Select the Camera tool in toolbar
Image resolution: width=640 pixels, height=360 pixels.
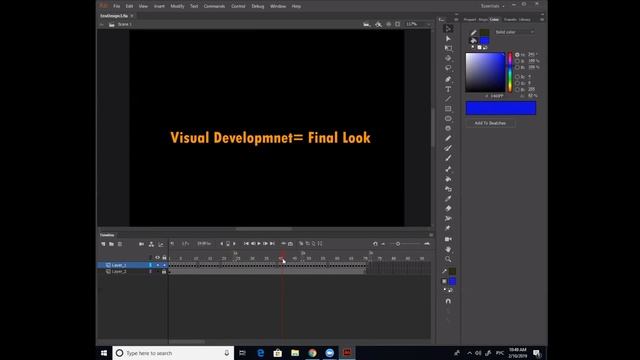click(x=448, y=239)
